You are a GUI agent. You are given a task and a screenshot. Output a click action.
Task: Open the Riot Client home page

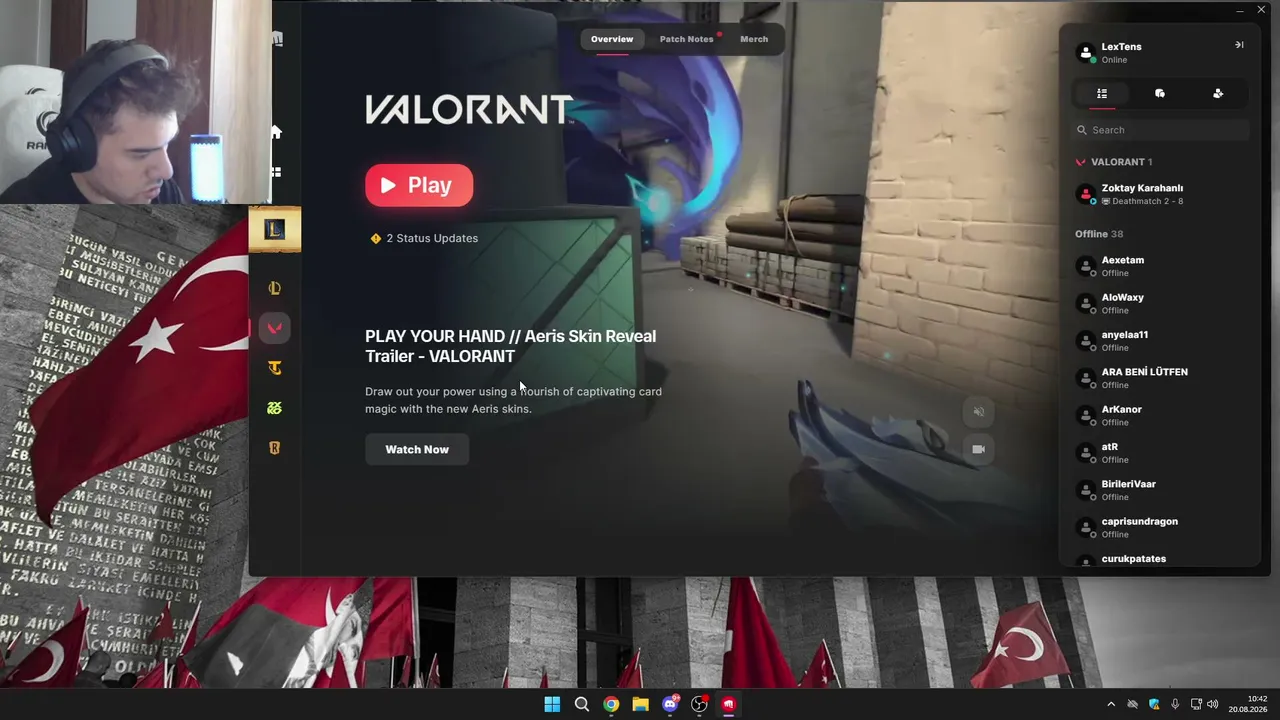275,131
